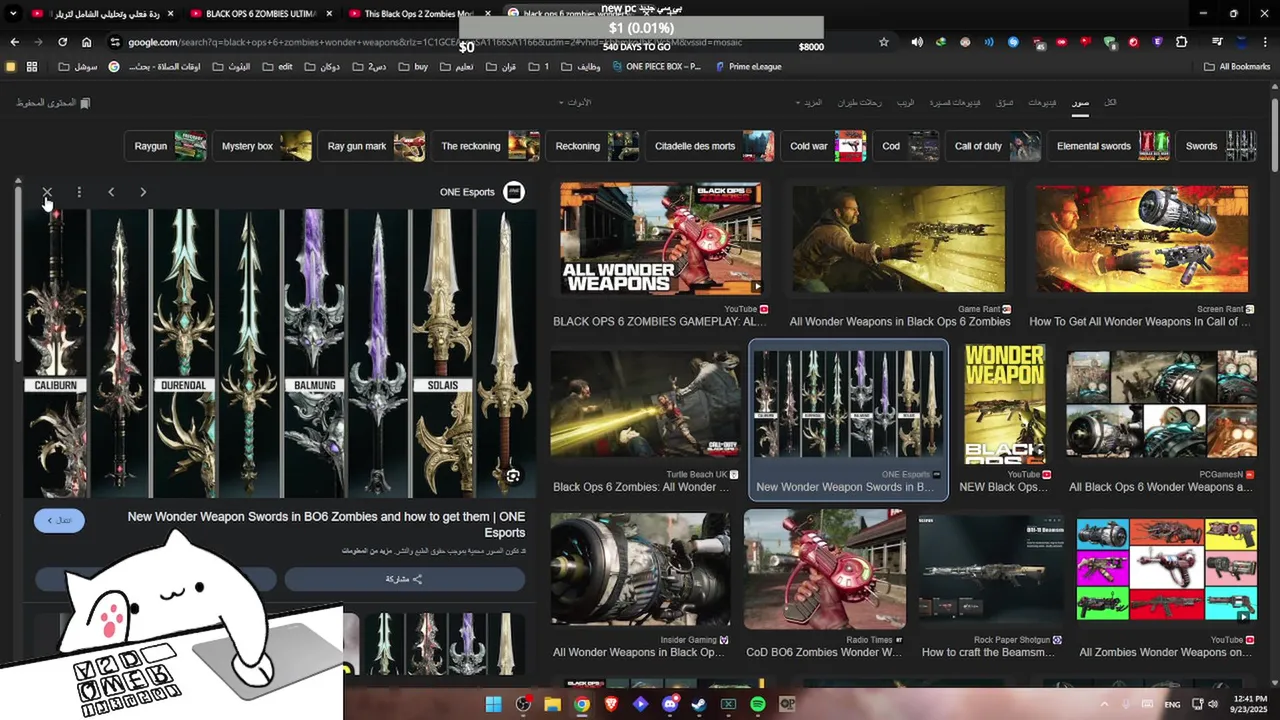Open the ONE PIECE BOX bookmark
This screenshot has height=720, width=1280.
click(x=655, y=67)
